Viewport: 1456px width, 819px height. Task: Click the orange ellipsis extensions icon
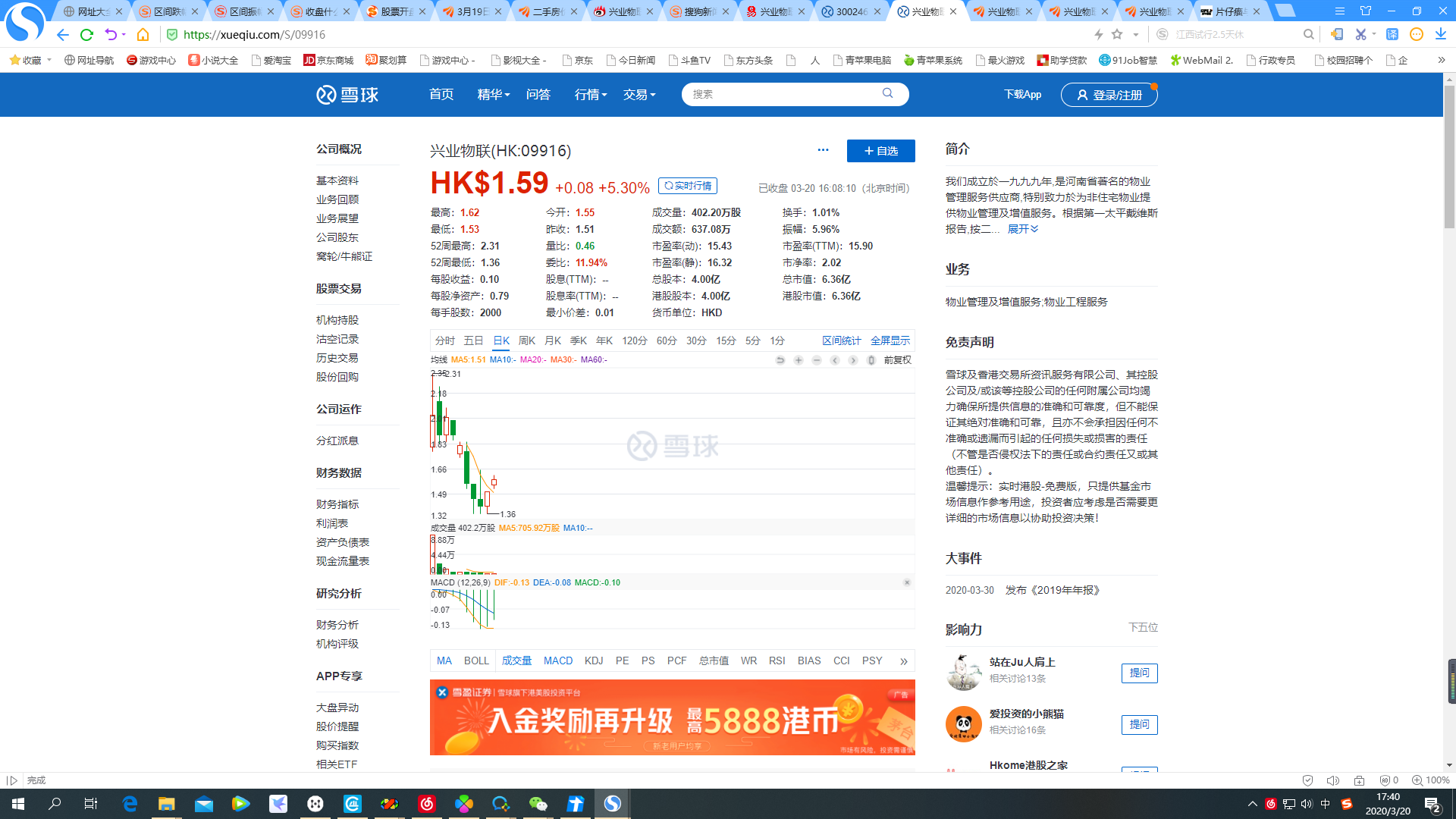[x=1417, y=34]
